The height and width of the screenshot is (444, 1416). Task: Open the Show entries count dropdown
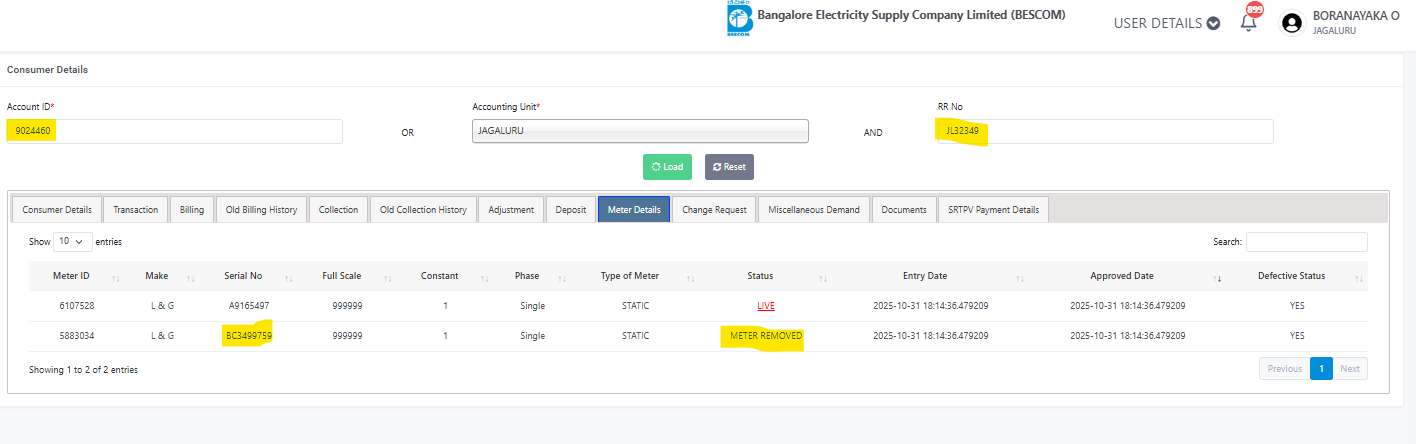coord(73,242)
